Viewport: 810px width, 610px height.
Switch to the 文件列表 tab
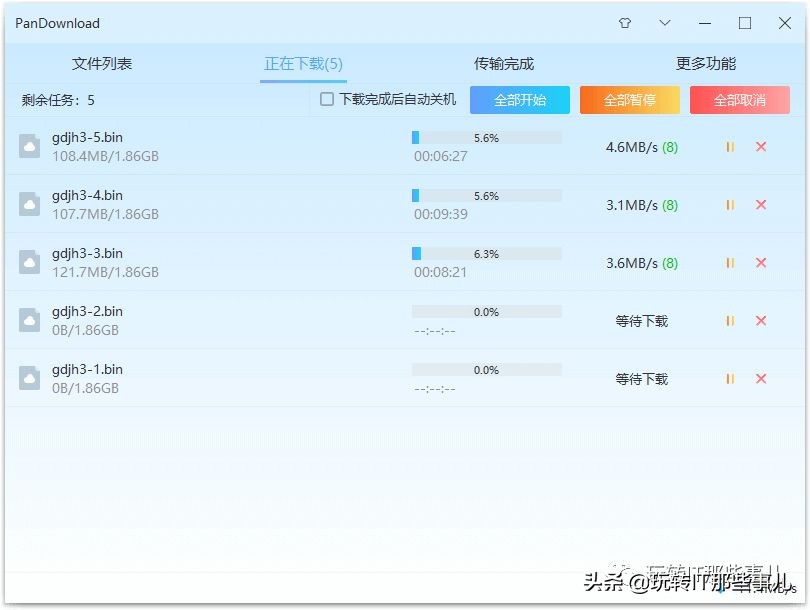coord(100,62)
